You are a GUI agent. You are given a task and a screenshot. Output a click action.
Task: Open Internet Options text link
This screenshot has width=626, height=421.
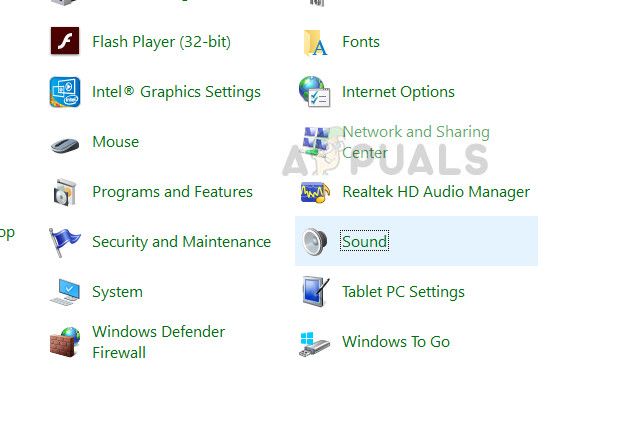click(x=398, y=92)
